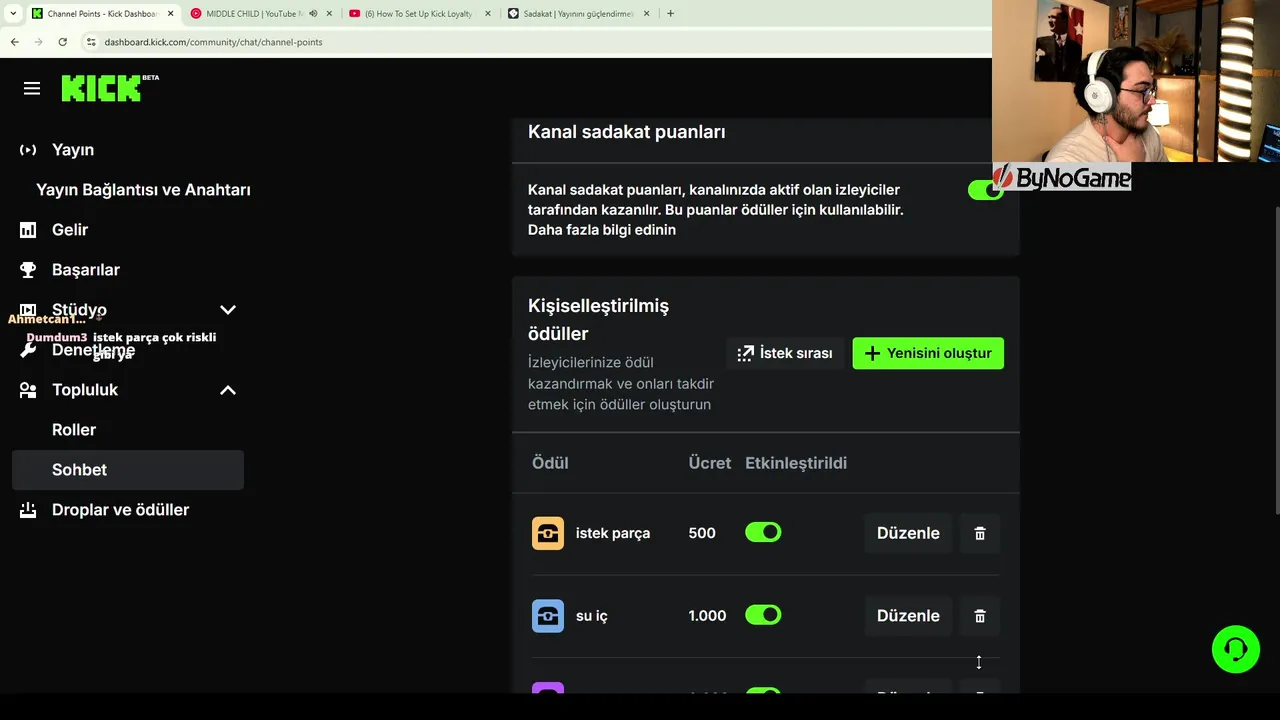The image size is (1280, 720).
Task: Click the istek parça reward icon
Action: coord(548,534)
